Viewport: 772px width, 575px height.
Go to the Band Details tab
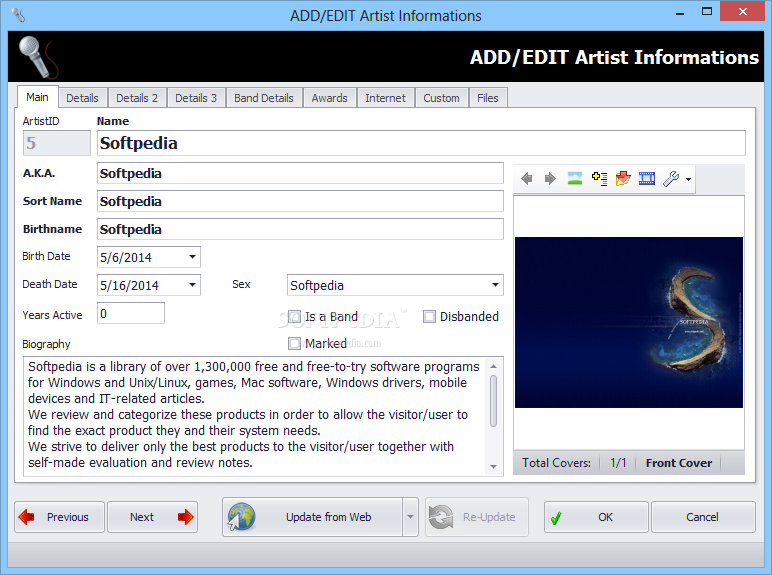264,98
